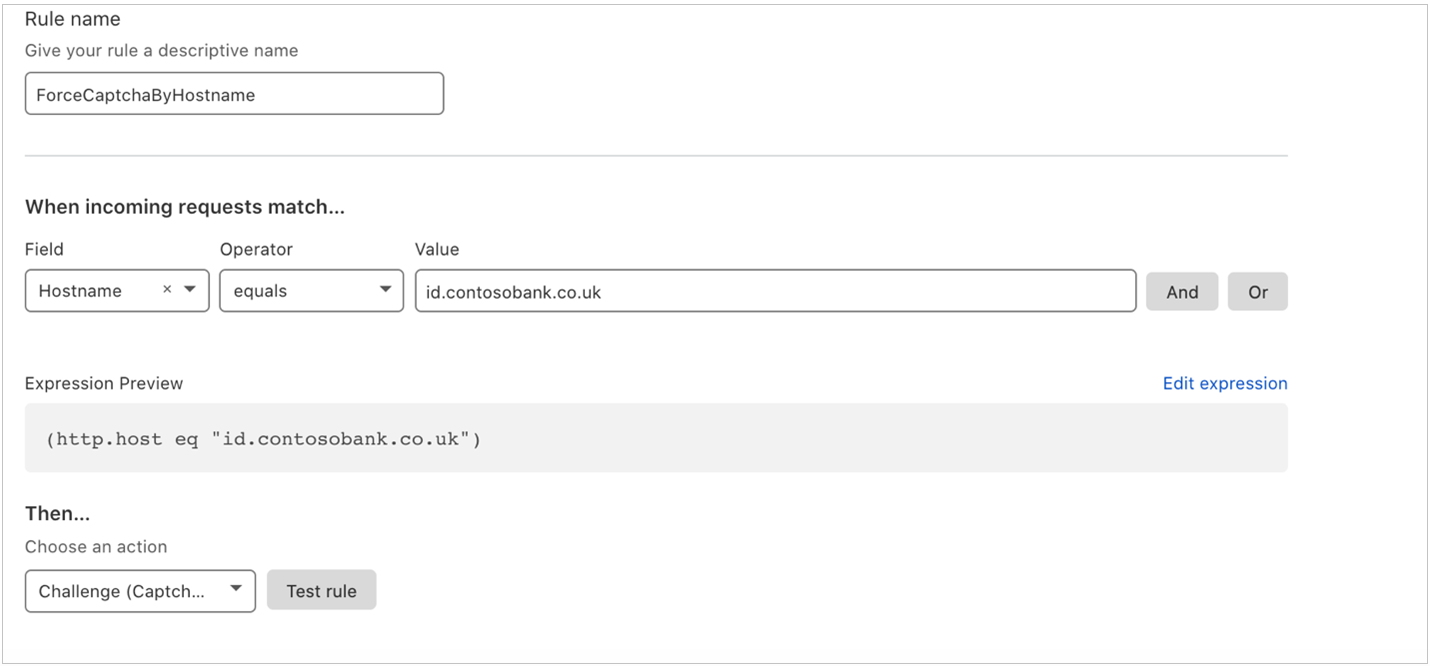Click the ForceCaptchaByHostname name box
The width and height of the screenshot is (1430, 666).
point(234,93)
